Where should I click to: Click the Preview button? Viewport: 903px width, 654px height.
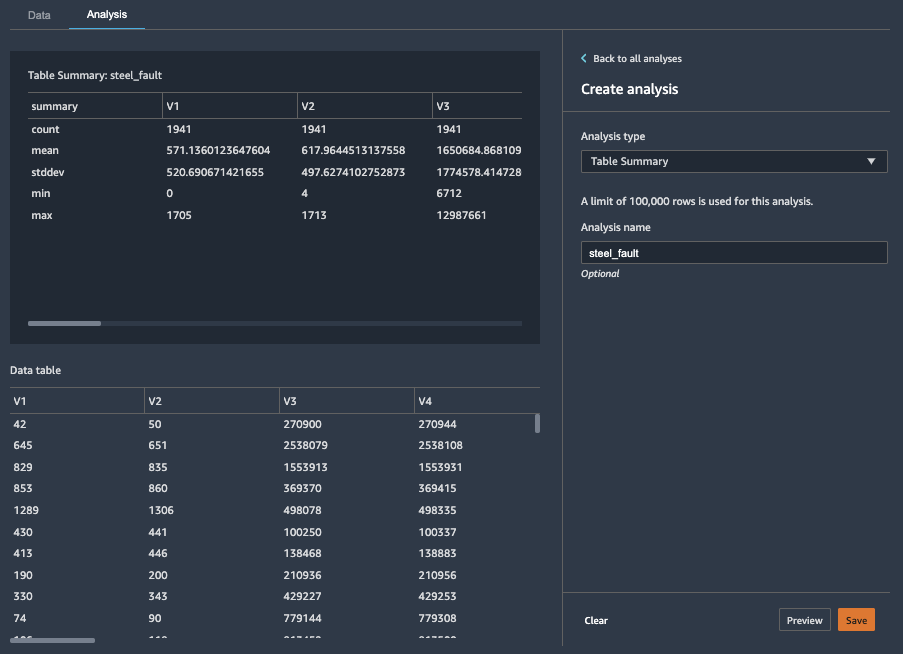coord(804,620)
